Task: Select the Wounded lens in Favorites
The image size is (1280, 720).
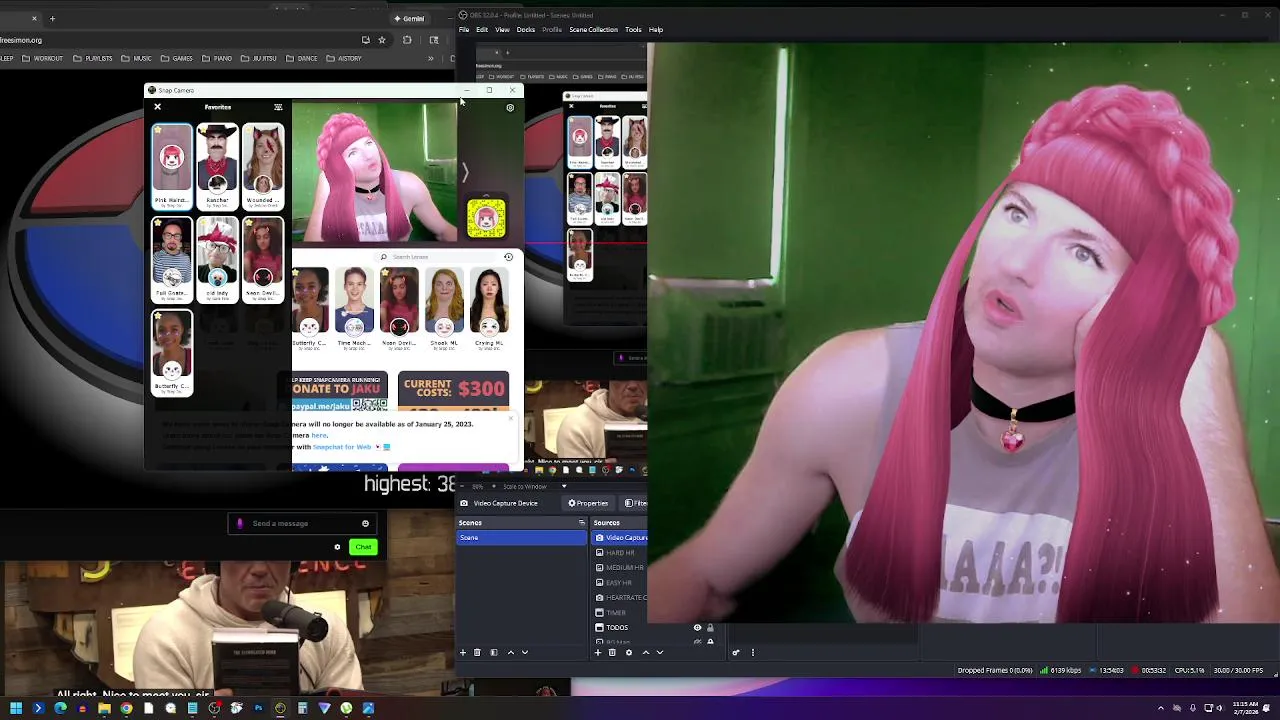Action: click(263, 166)
